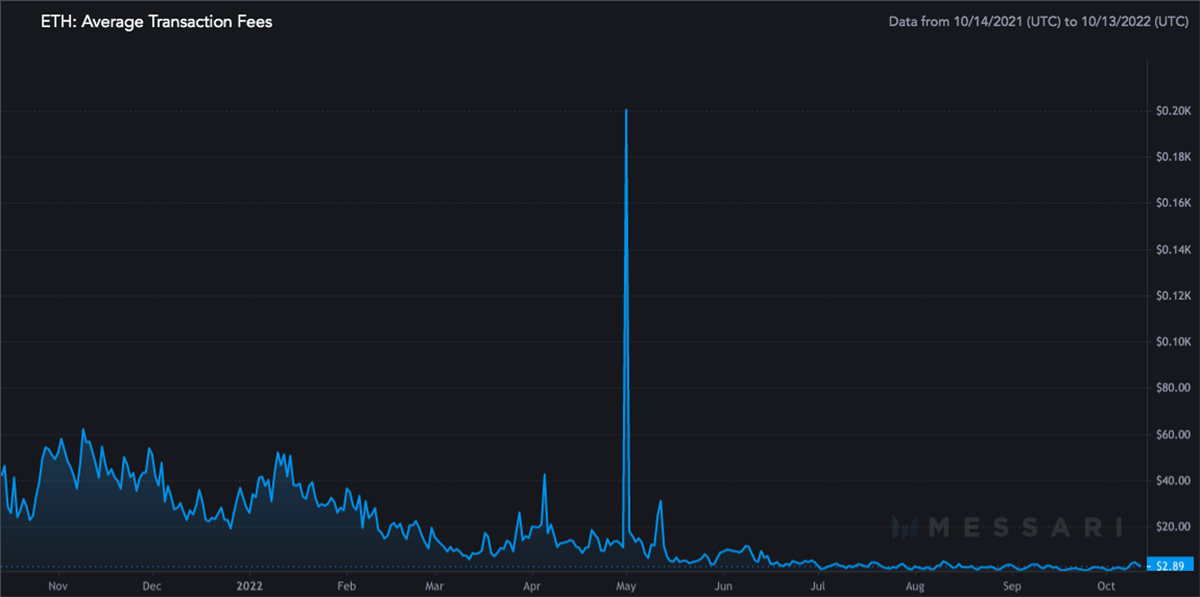Click the 2022 x-axis label

pyautogui.click(x=249, y=586)
